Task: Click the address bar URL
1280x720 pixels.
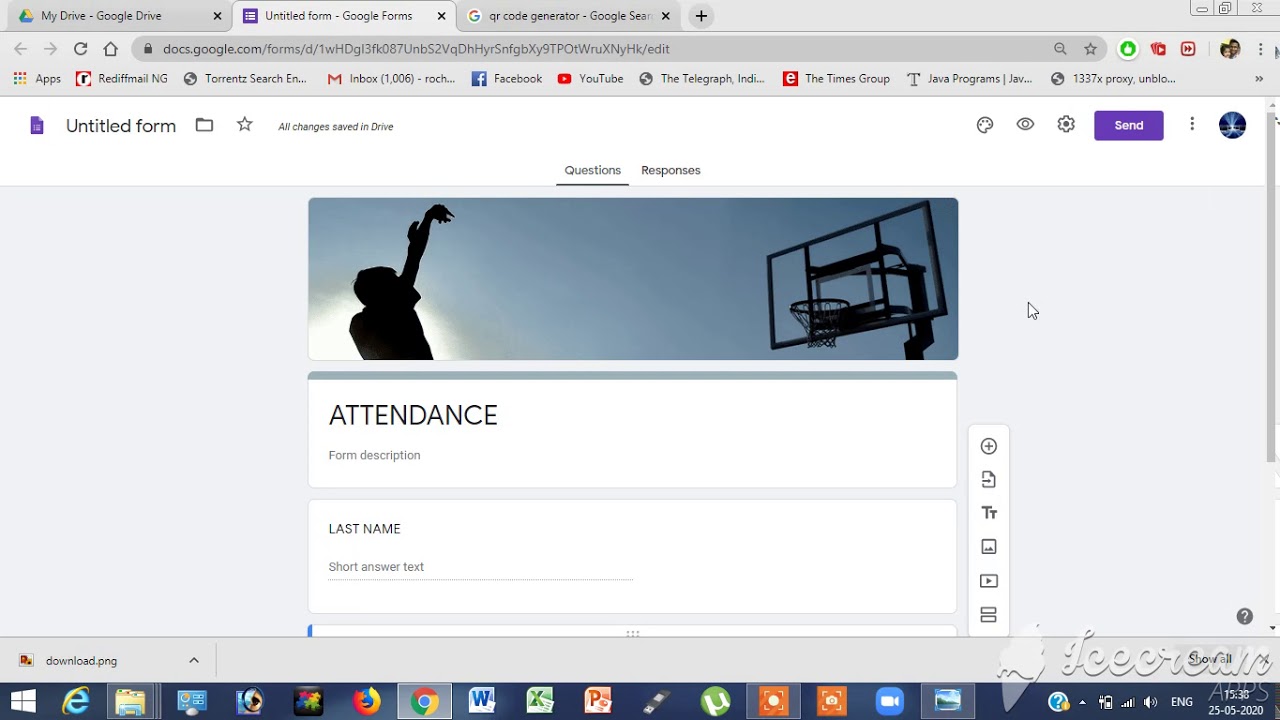Action: point(416,49)
